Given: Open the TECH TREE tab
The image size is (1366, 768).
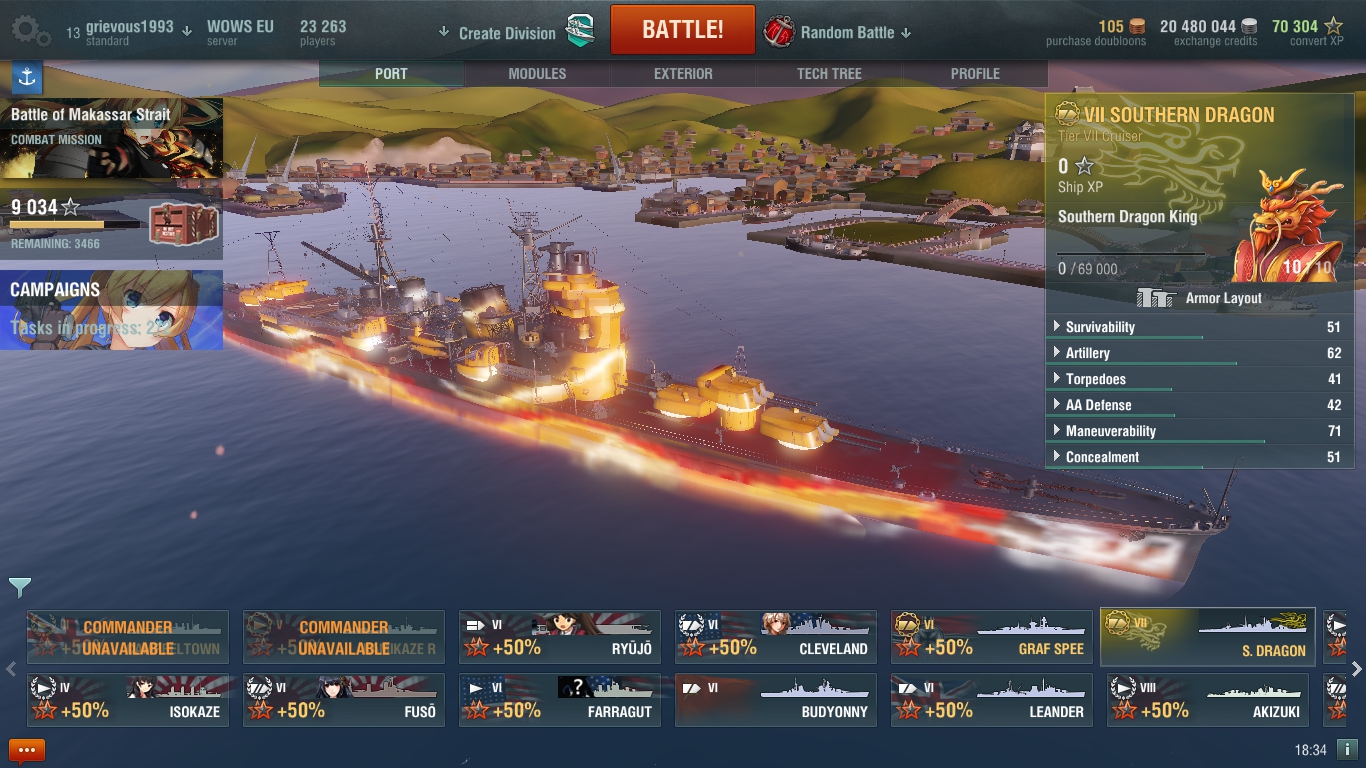Looking at the screenshot, I should click(829, 73).
